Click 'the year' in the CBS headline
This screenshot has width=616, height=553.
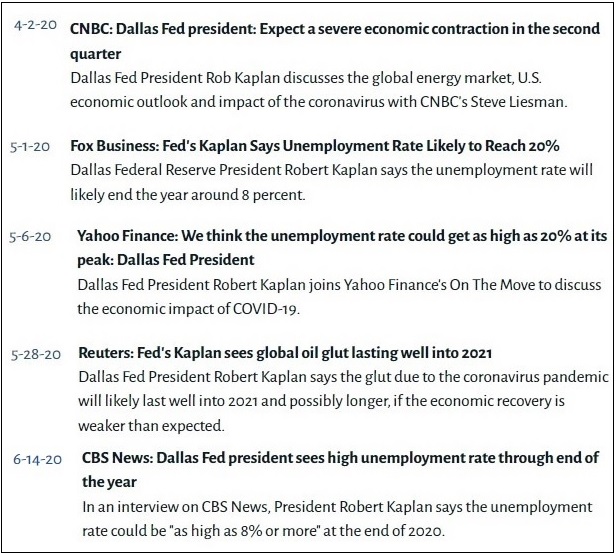coord(109,482)
